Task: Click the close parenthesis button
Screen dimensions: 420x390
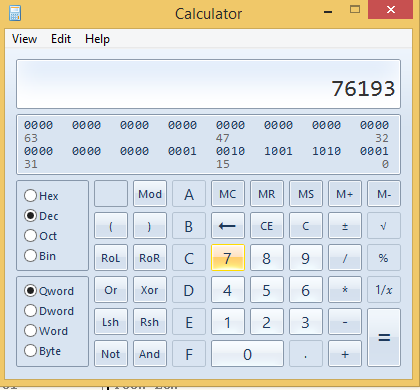Action: pos(150,226)
